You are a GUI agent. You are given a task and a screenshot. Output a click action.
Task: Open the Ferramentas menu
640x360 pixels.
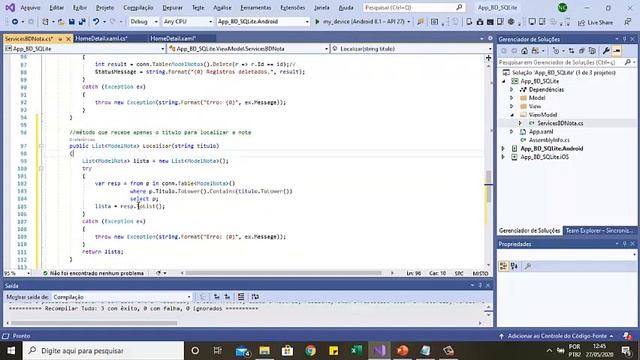[x=256, y=8]
